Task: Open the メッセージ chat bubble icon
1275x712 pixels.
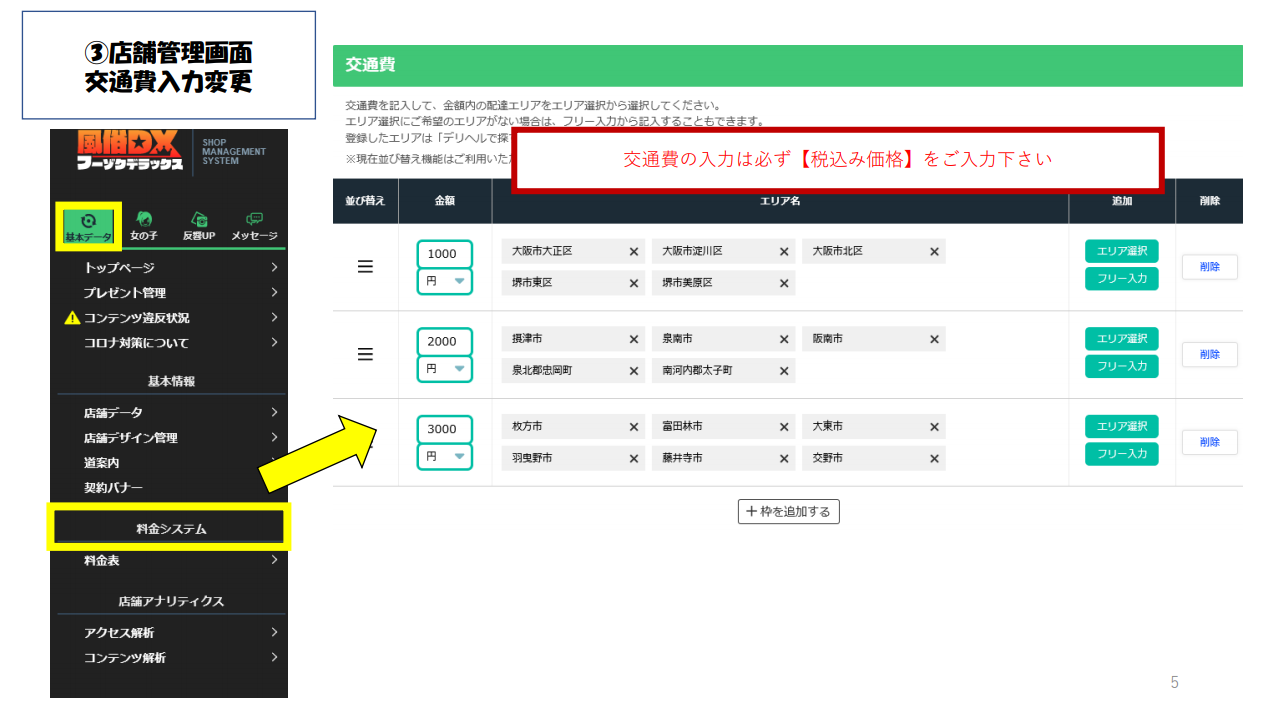Action: [x=253, y=219]
